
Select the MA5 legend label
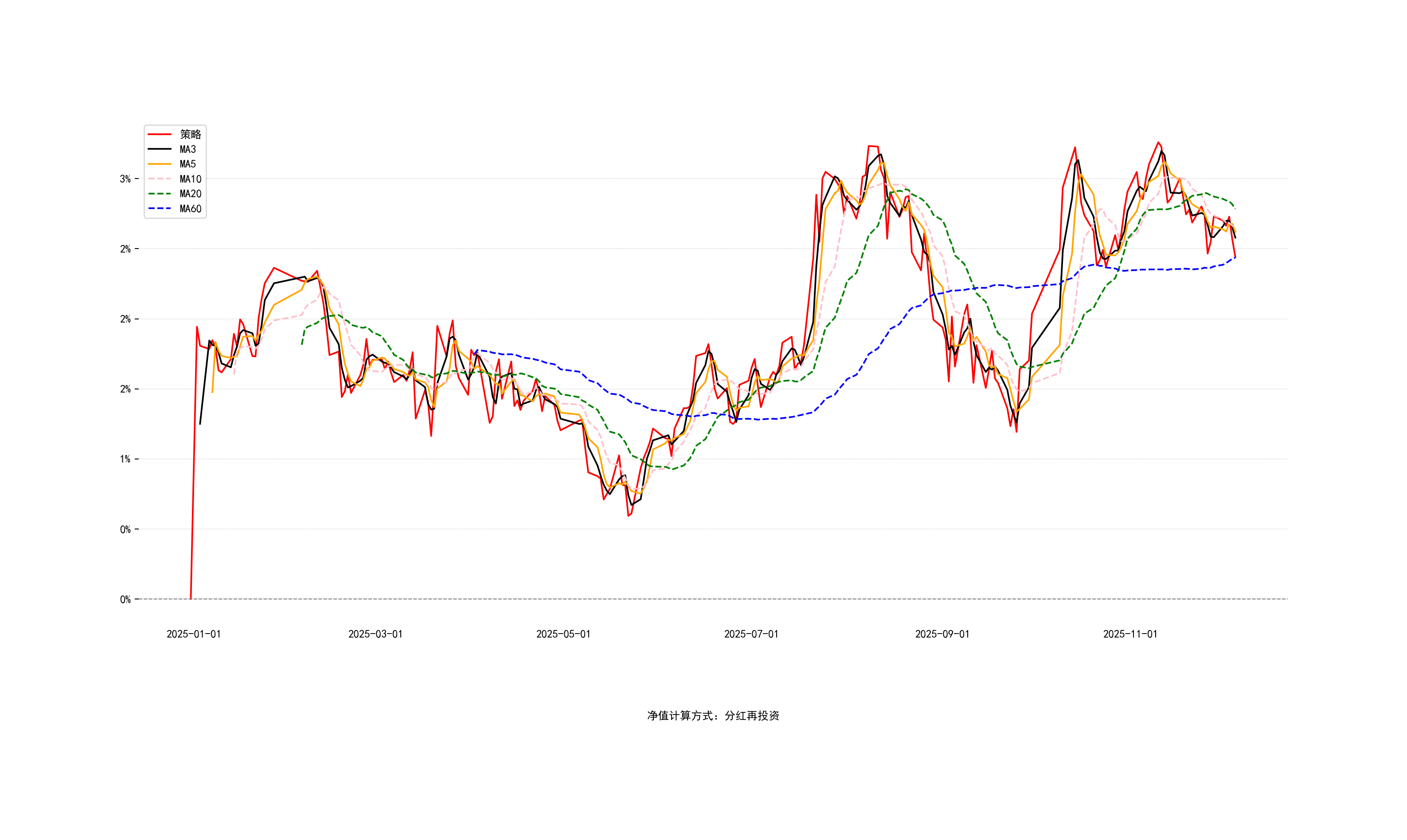(188, 164)
